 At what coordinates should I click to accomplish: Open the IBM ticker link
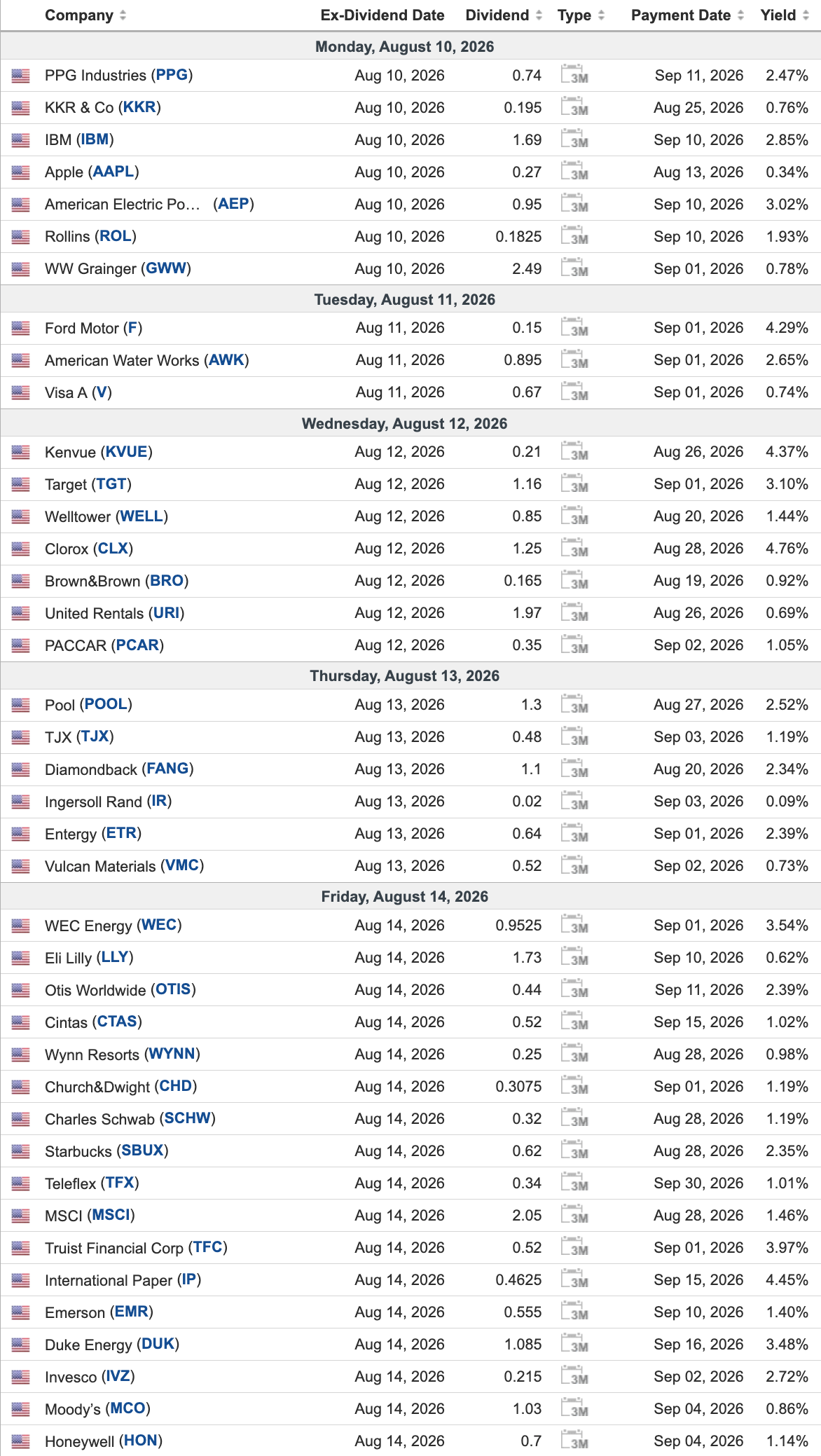tap(95, 139)
